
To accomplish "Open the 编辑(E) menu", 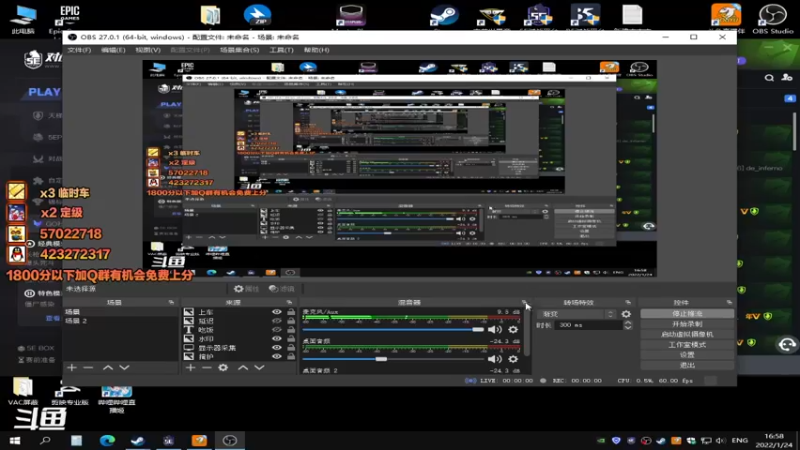I will (x=113, y=50).
